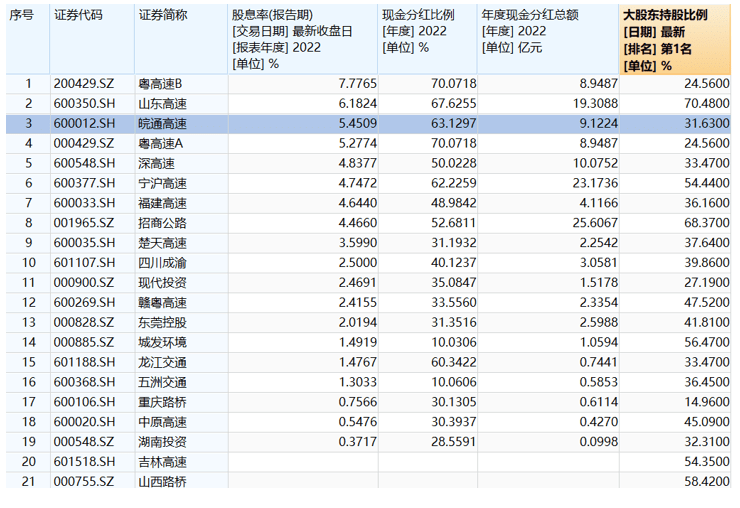
Task: Select stock code 601107.SH
Action: [x=84, y=262]
